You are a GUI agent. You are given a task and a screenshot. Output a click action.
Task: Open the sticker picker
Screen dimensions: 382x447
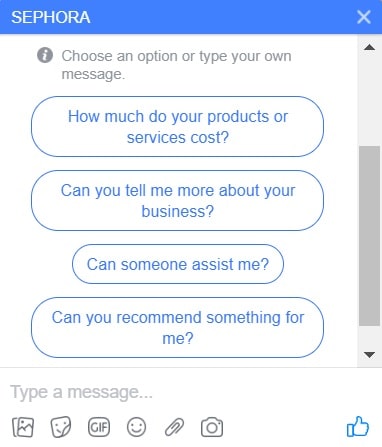[x=61, y=427]
